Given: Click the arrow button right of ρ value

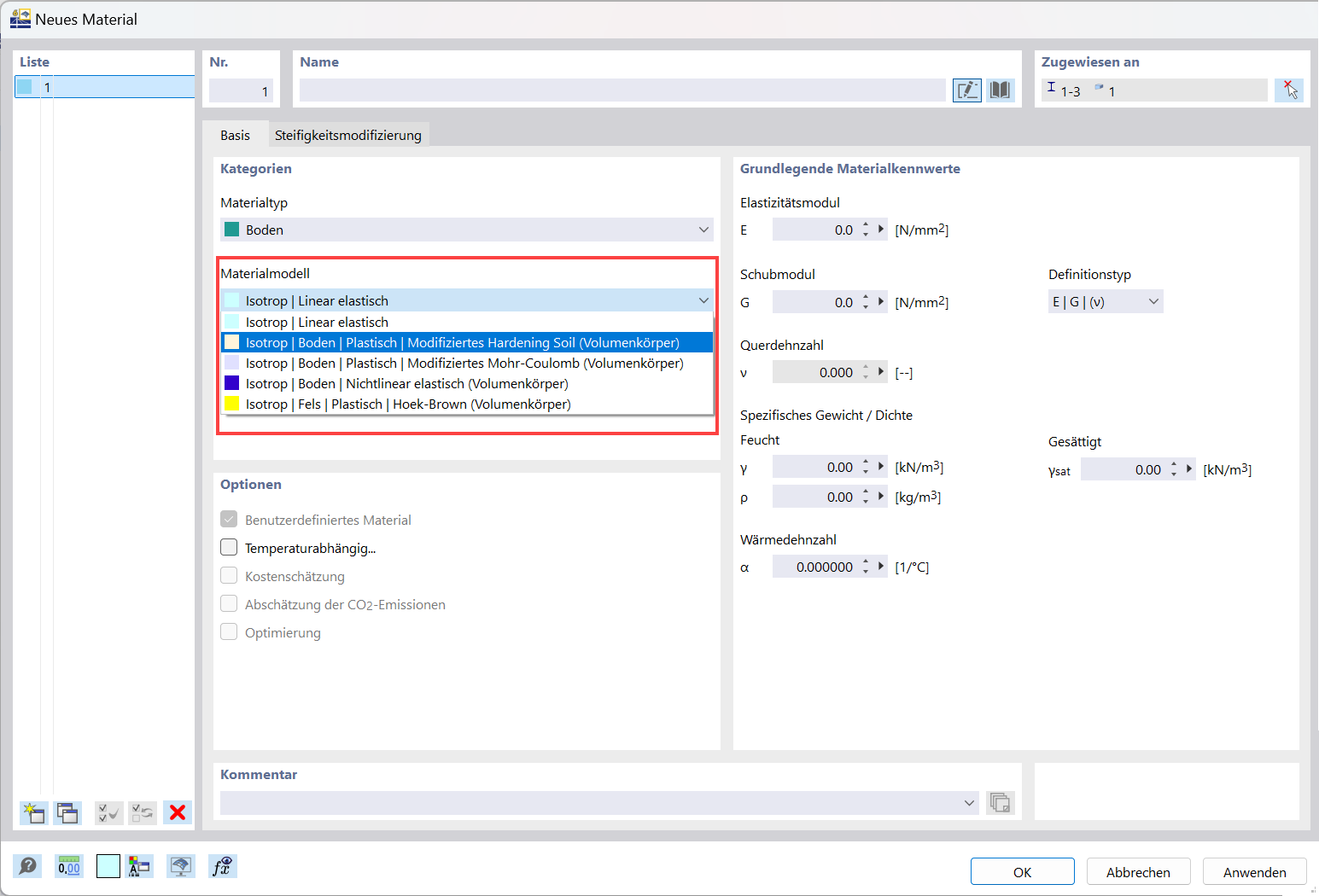Looking at the screenshot, I should (x=881, y=497).
